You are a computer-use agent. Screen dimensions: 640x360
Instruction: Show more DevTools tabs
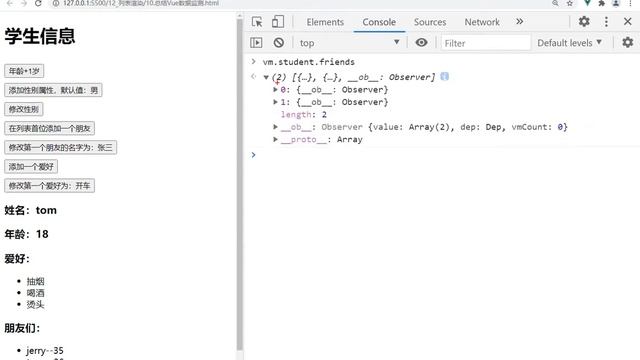coord(520,22)
